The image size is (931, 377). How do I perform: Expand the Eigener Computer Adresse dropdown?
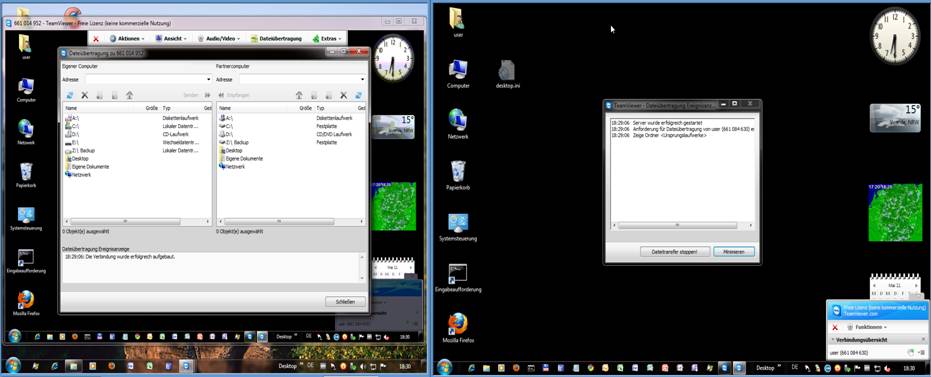pos(208,80)
